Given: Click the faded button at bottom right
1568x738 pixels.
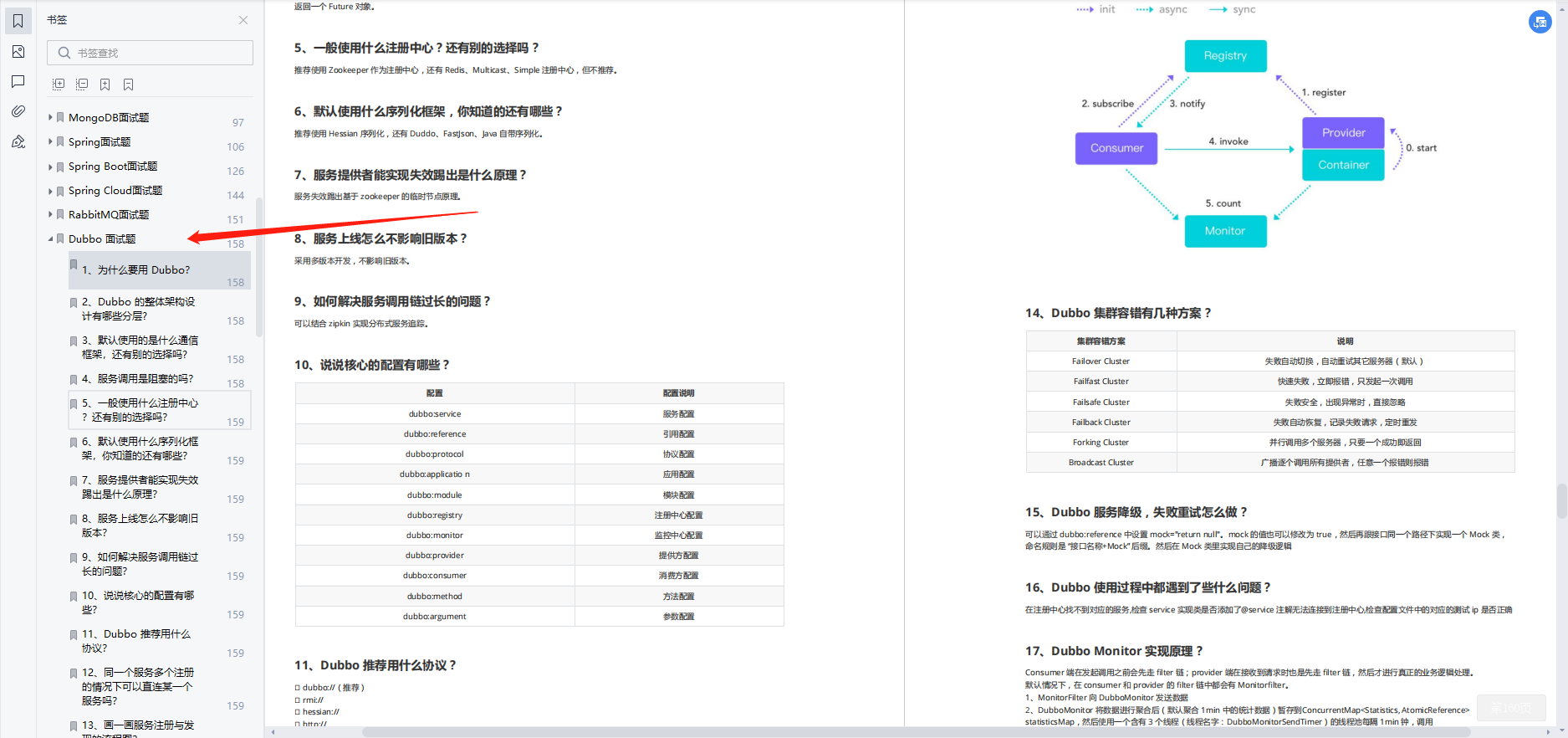Looking at the screenshot, I should [x=1510, y=708].
